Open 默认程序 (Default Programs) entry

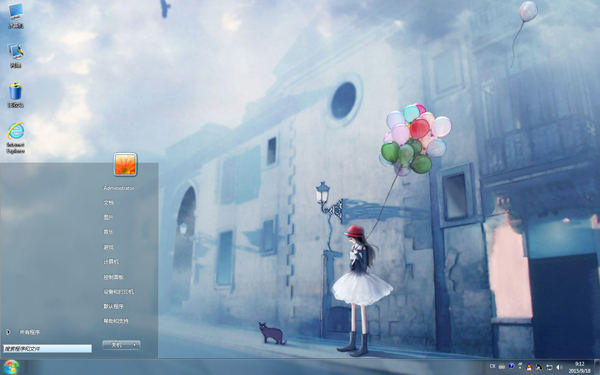[x=113, y=306]
